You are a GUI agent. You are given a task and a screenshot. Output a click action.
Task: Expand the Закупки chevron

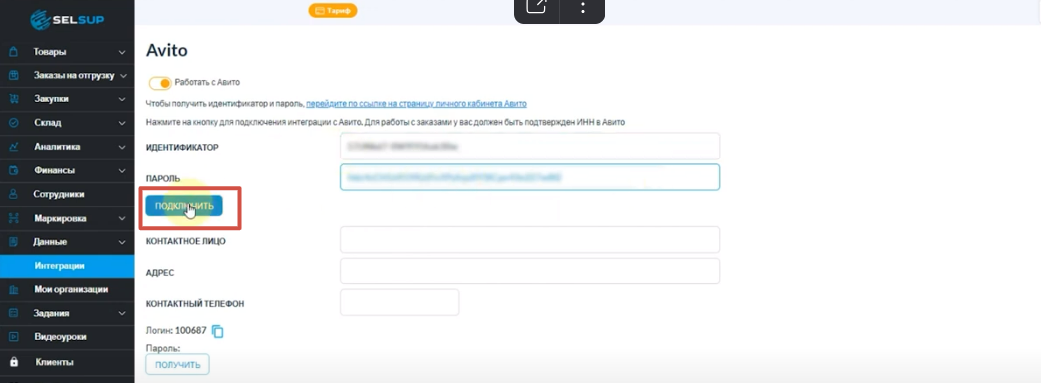click(x=121, y=99)
